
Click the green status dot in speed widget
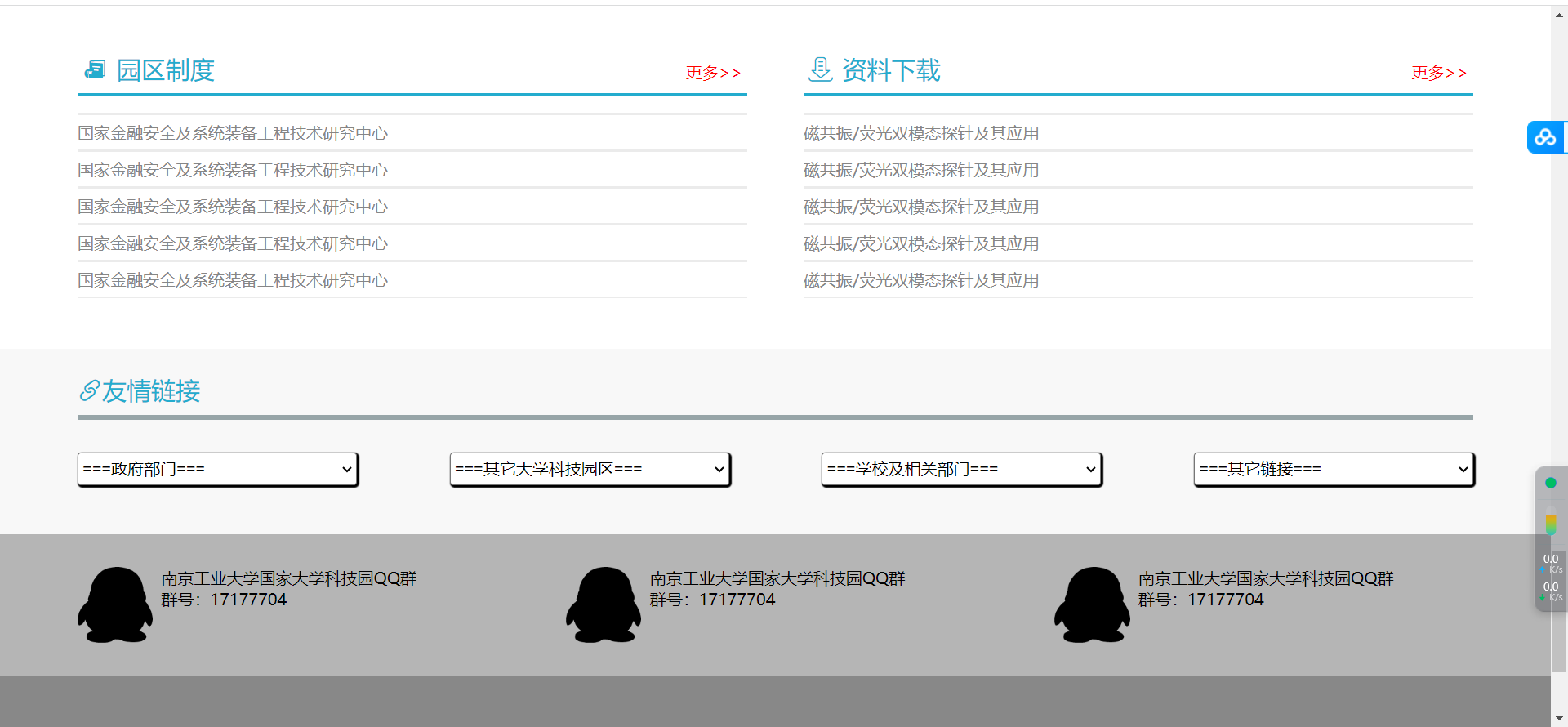pyautogui.click(x=1550, y=483)
